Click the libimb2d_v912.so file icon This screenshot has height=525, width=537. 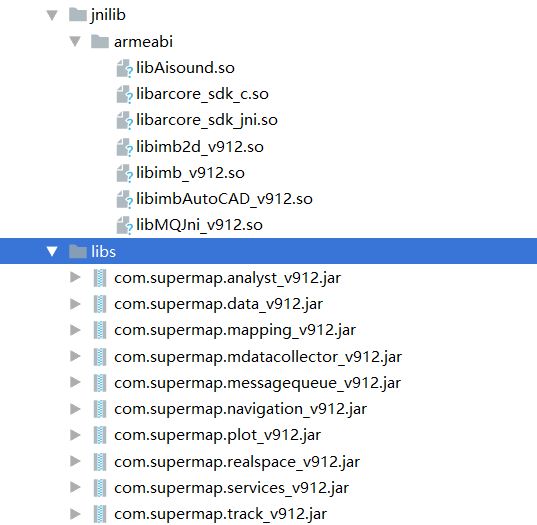tap(124, 147)
